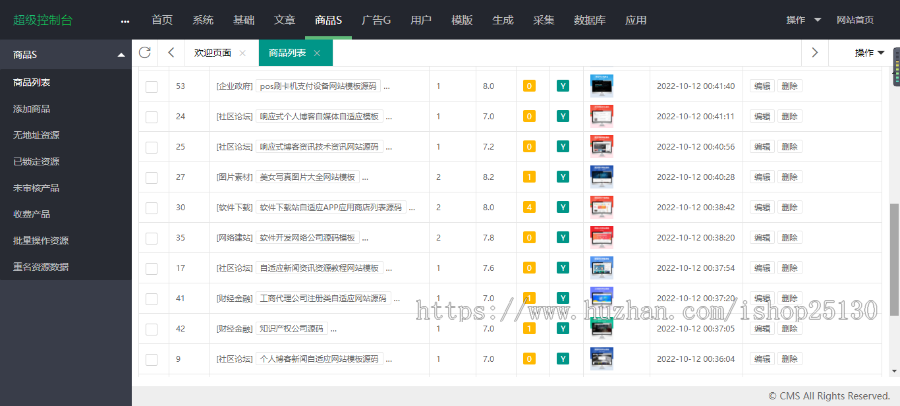Click the left arrow to scroll tabs back
Screen dimensions: 900x406
tap(171, 53)
